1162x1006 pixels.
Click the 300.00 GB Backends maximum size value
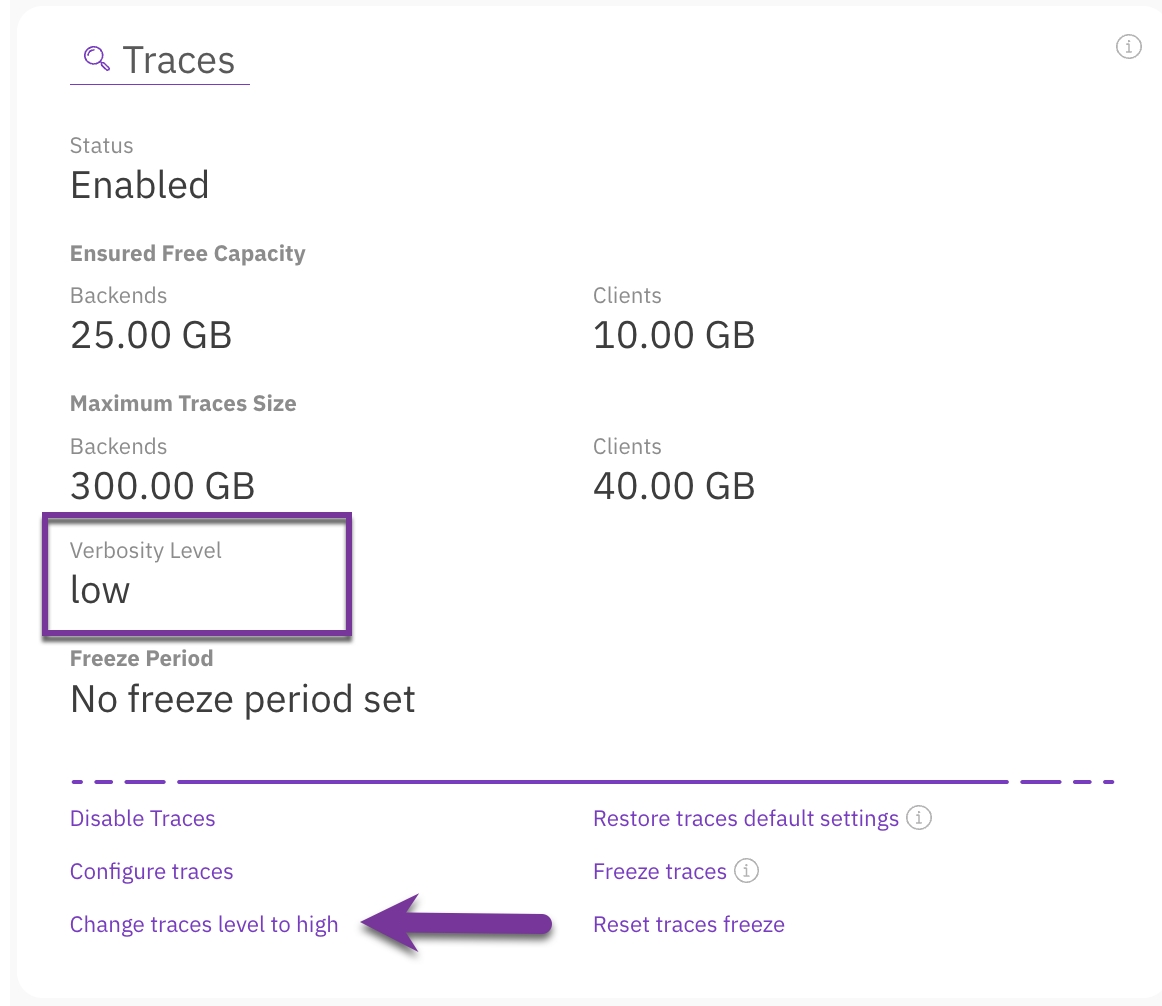(x=162, y=486)
